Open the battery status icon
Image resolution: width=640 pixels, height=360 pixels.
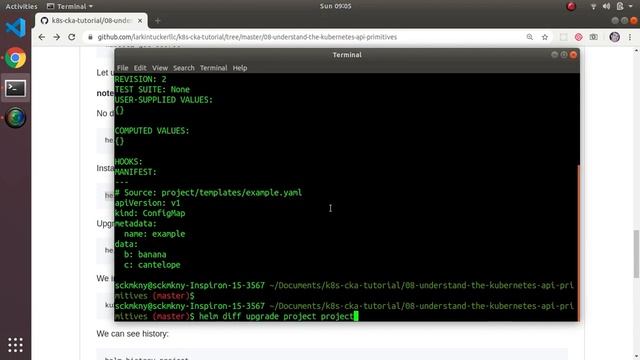click(620, 6)
